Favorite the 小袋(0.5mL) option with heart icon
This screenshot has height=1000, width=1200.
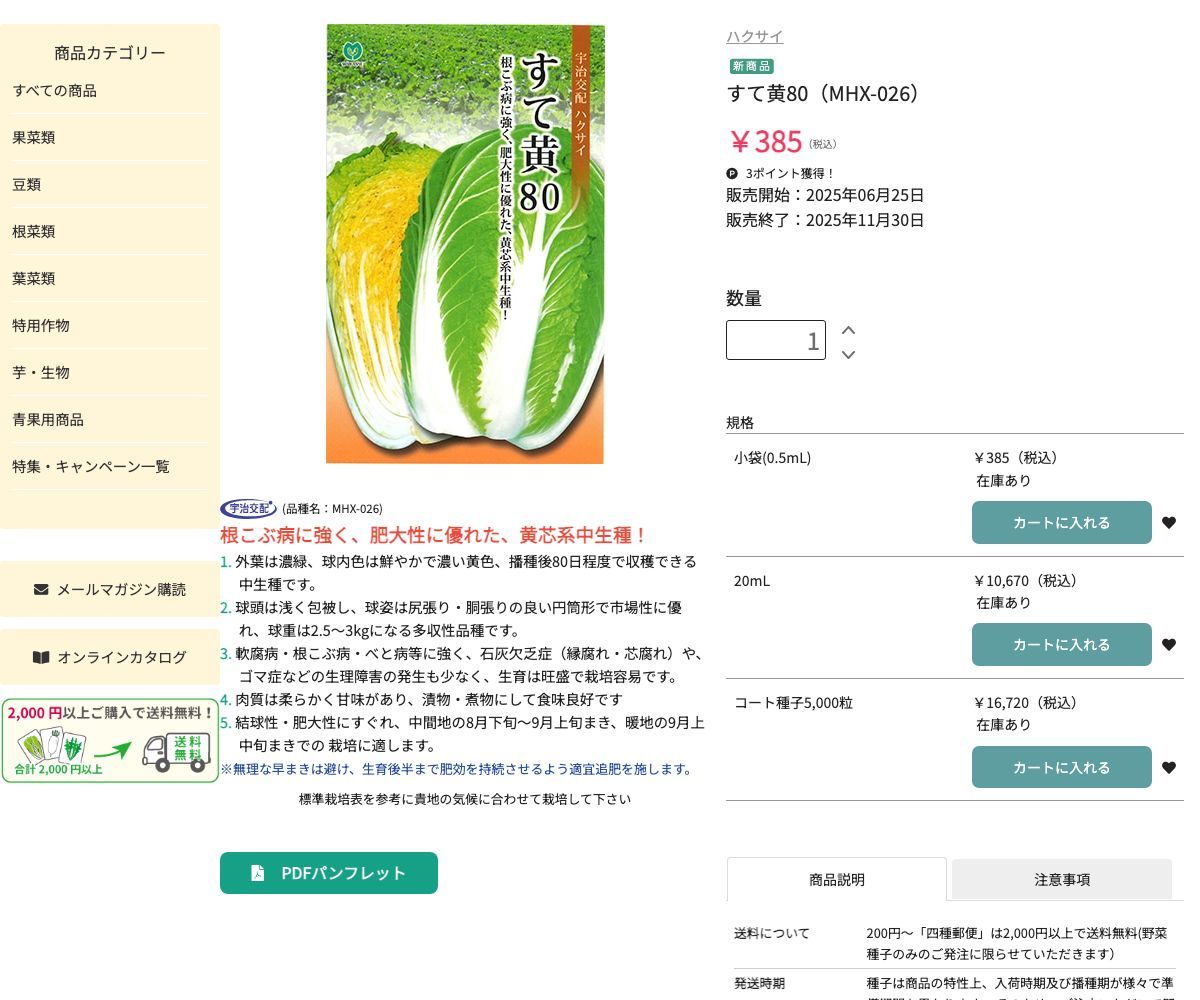pyautogui.click(x=1168, y=522)
